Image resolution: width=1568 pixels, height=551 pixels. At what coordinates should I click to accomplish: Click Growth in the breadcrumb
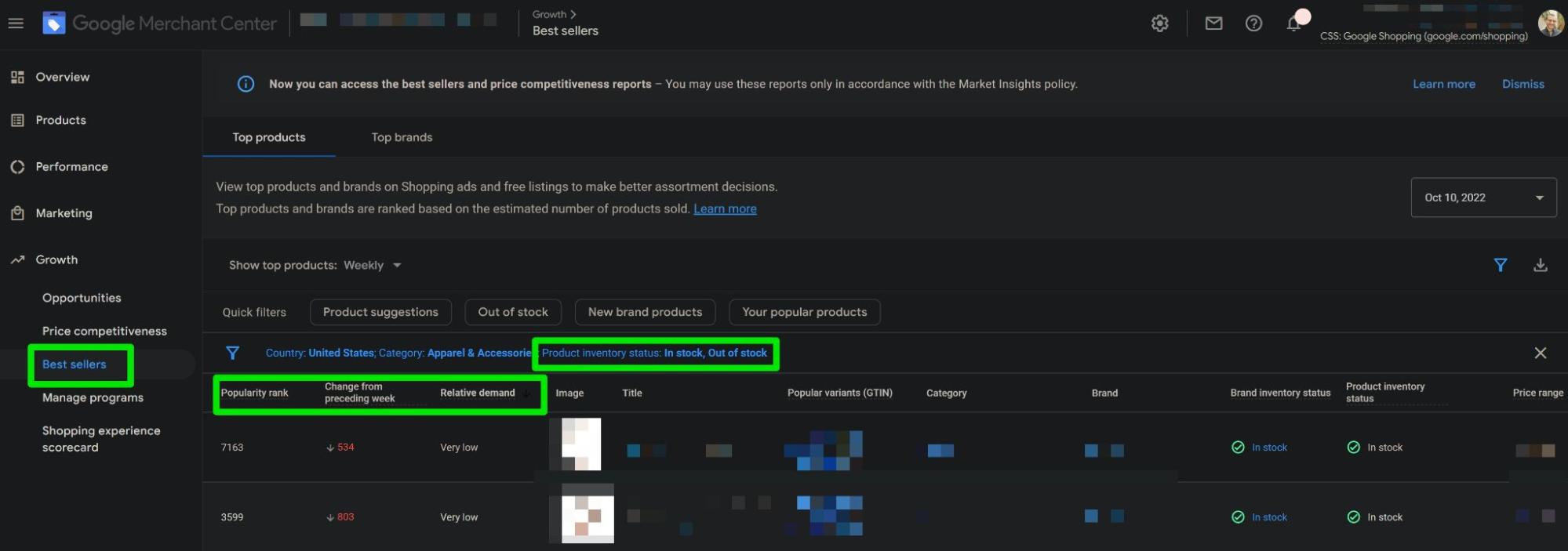(x=549, y=14)
